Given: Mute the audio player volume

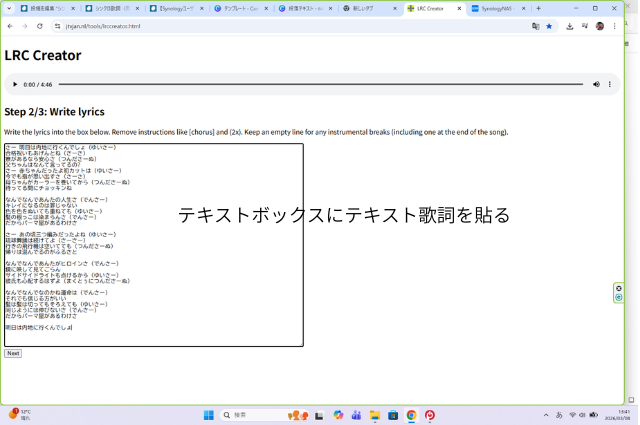Looking at the screenshot, I should tap(596, 85).
